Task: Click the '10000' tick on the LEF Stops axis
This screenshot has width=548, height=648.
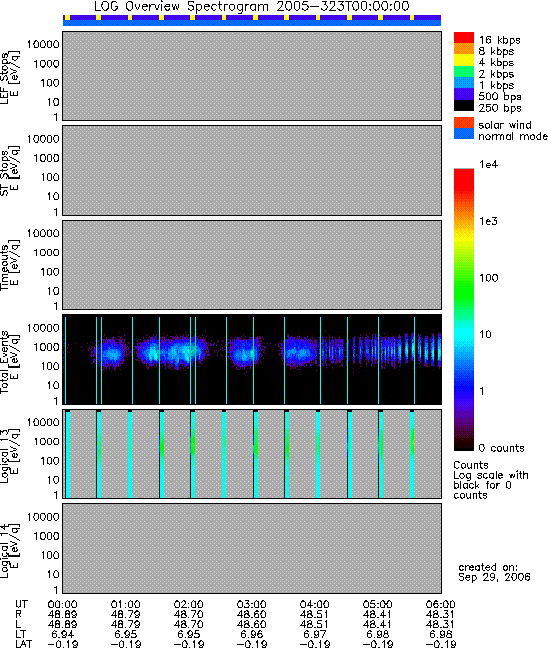Action: [x=43, y=44]
